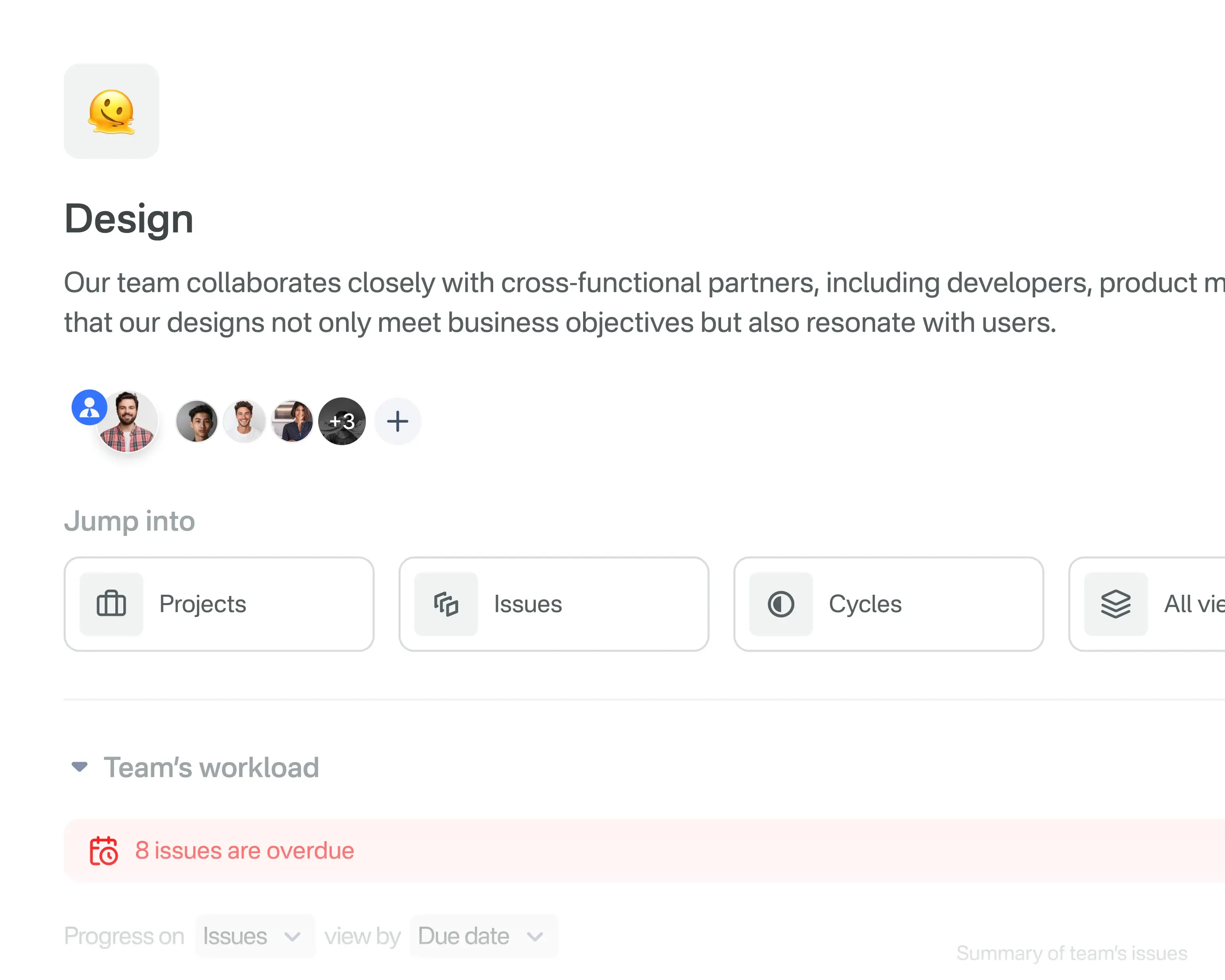
Task: Click the red overdue calendar icon
Action: (103, 850)
